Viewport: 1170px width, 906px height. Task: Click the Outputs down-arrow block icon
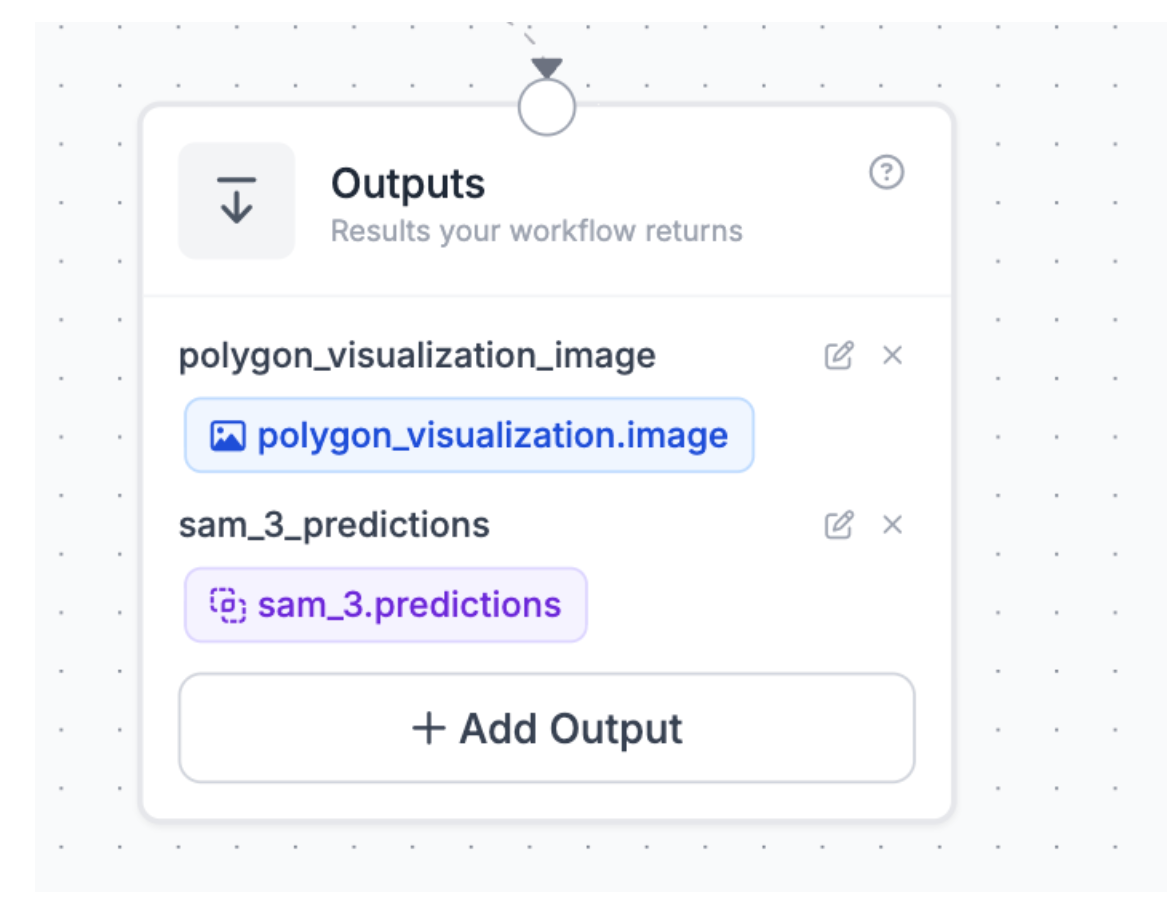point(237,201)
